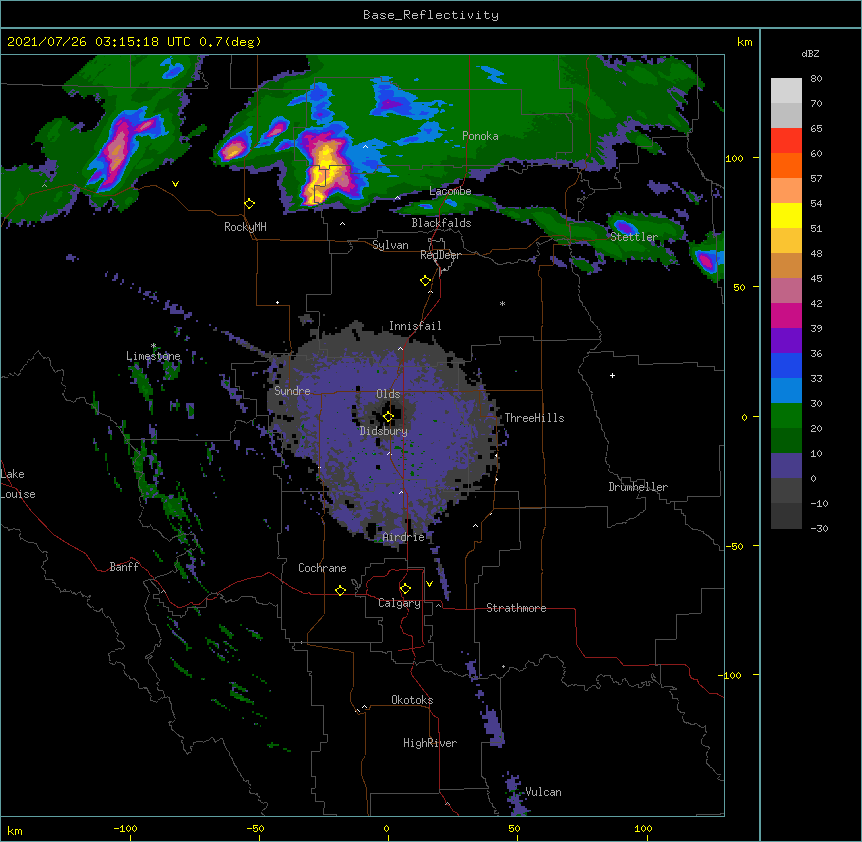Click the yellow radar site marker between Olds and Didsbury

click(389, 417)
